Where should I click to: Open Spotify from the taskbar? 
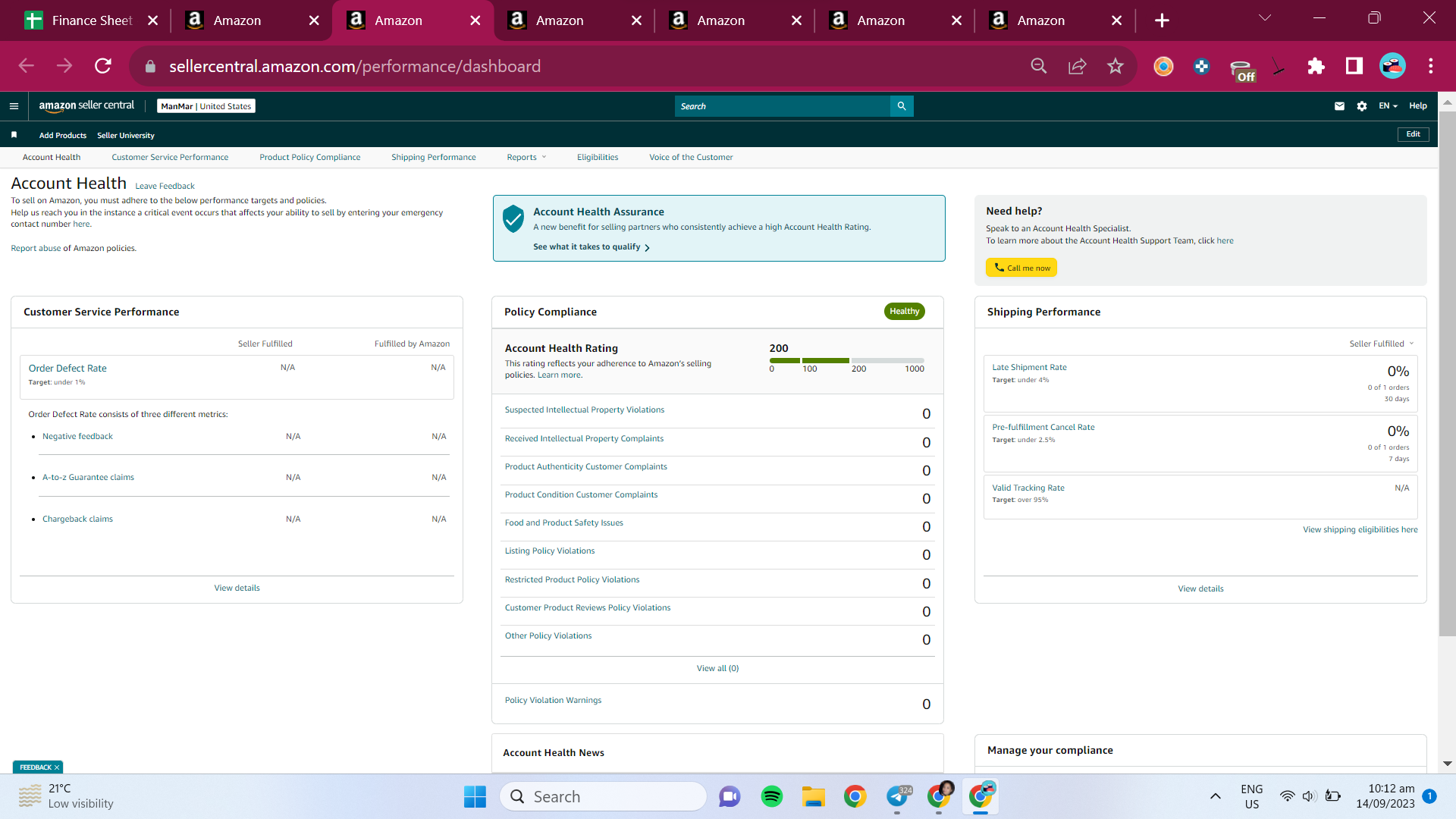pyautogui.click(x=772, y=796)
